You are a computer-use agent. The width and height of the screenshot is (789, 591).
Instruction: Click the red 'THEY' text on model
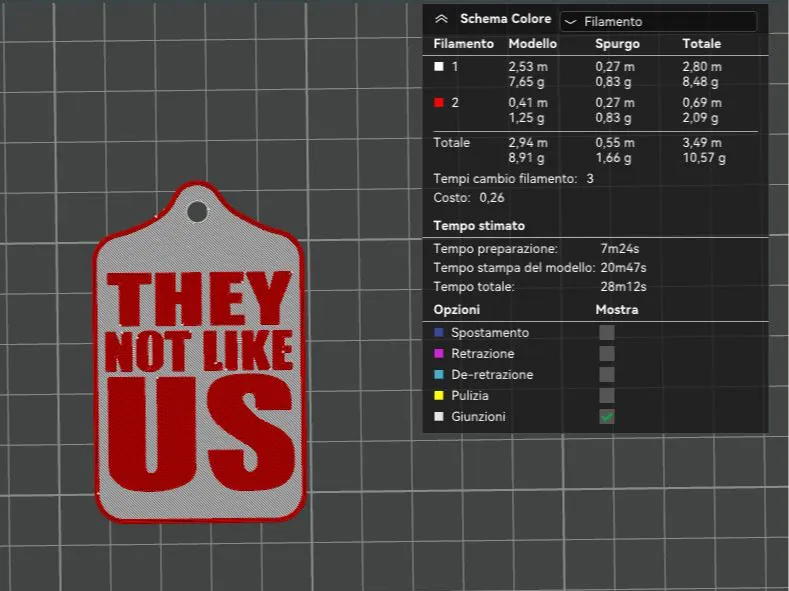(199, 298)
